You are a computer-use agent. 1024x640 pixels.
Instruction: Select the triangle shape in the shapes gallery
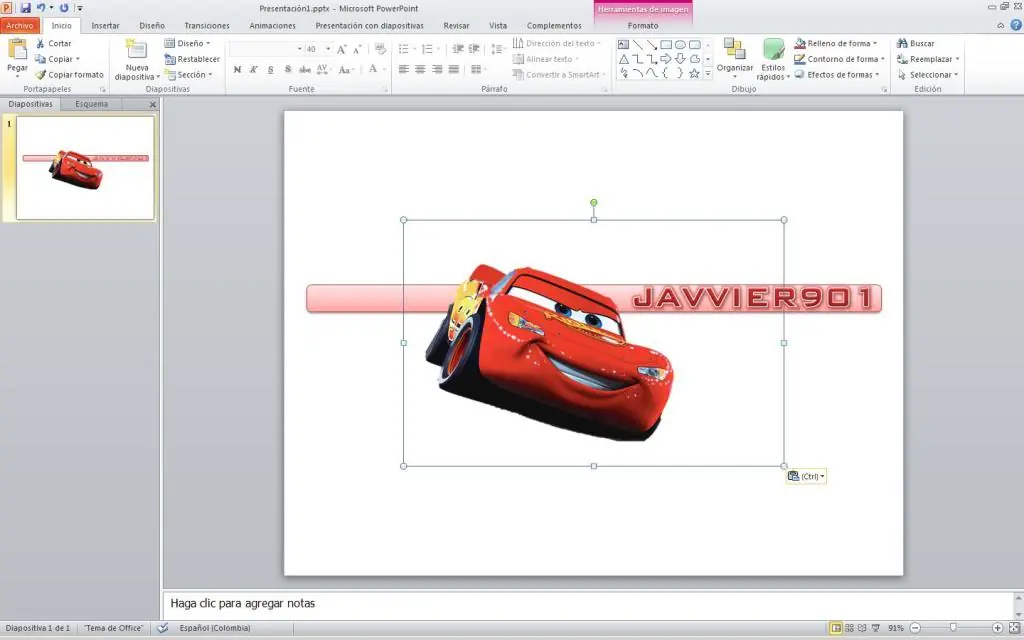click(623, 59)
